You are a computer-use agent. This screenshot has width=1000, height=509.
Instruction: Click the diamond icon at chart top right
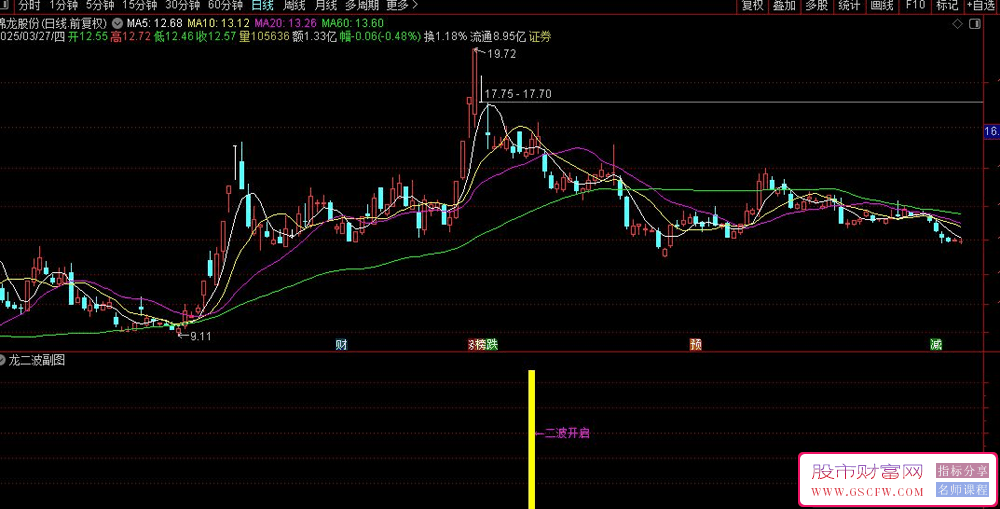(x=957, y=24)
